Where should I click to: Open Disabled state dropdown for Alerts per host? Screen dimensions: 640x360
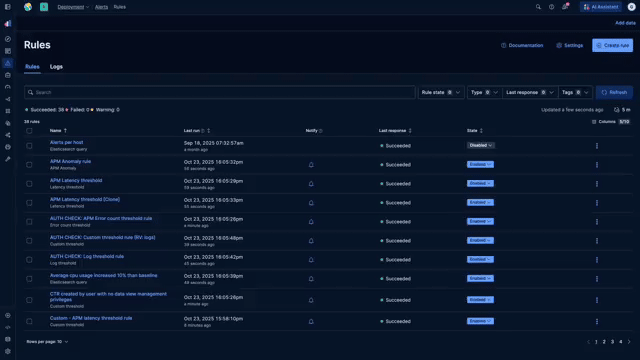click(480, 145)
